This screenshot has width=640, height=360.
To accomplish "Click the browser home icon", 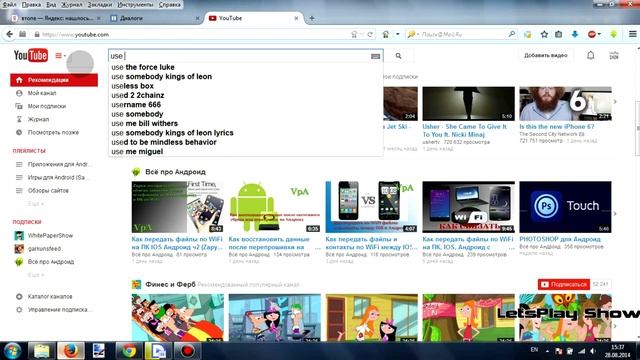I will point(385,34).
